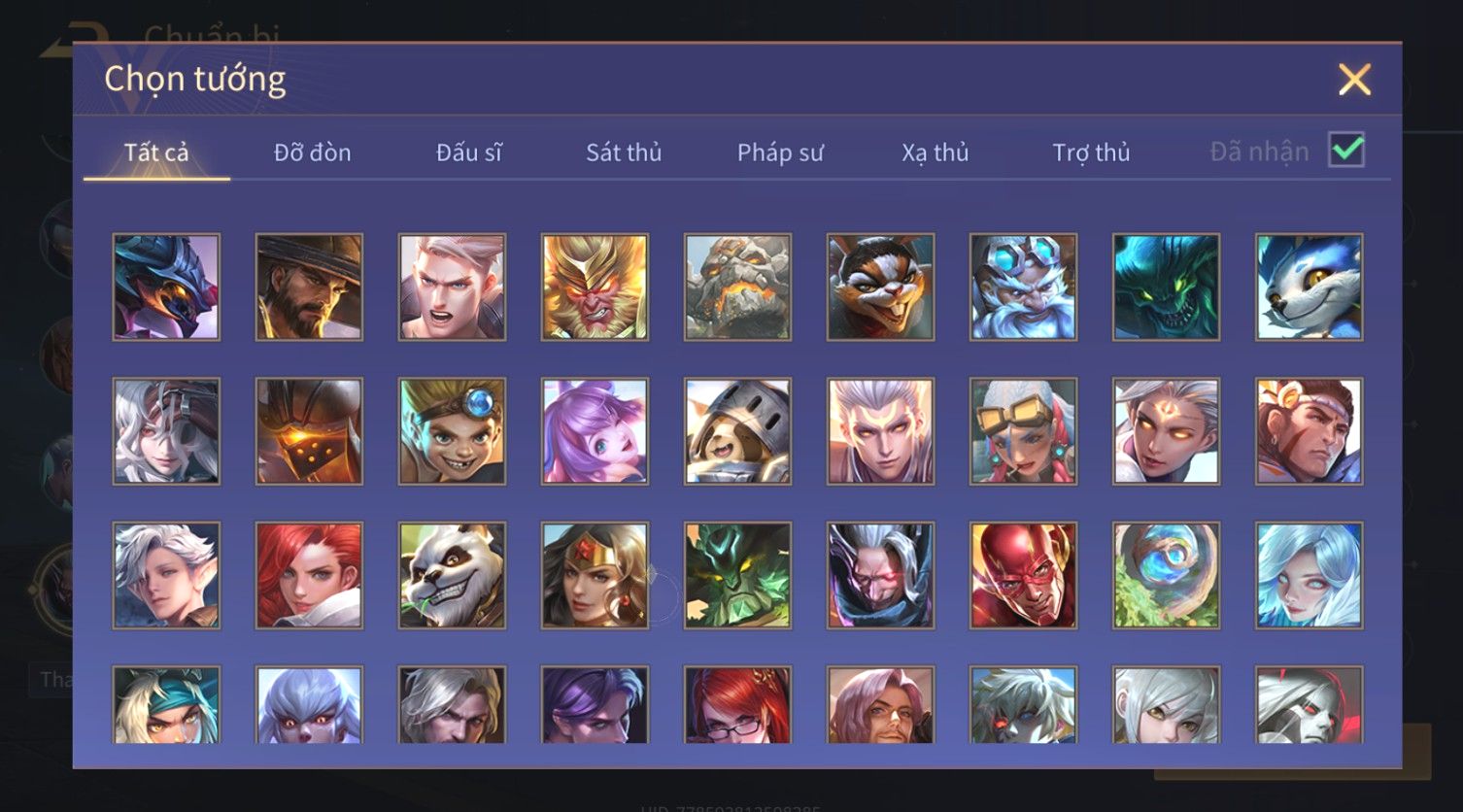The height and width of the screenshot is (812, 1463).
Task: Choose the purple-haired pink creature hero
Action: click(x=595, y=431)
